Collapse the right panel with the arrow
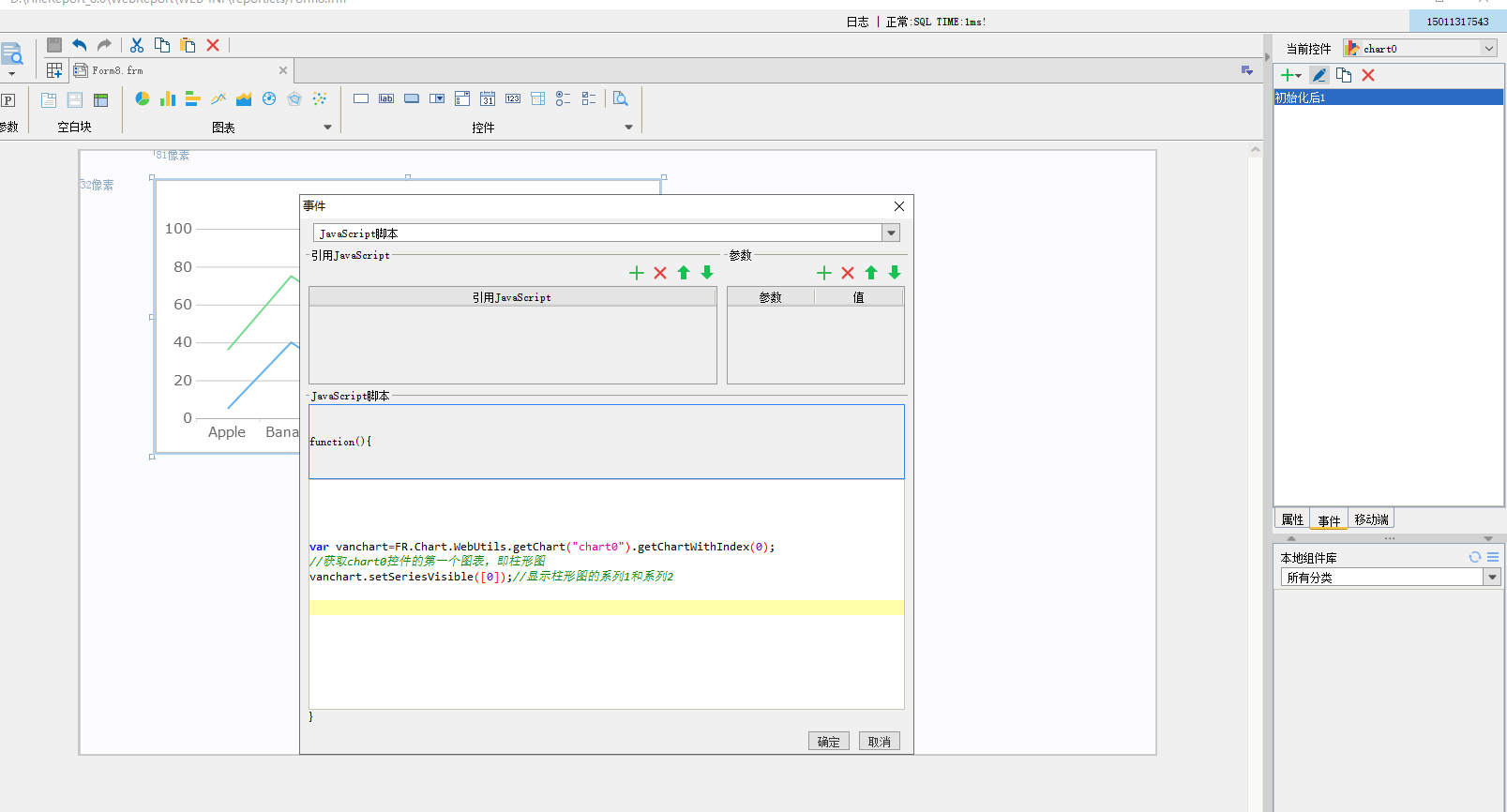Screen dimensions: 1507x812 click(1267, 57)
